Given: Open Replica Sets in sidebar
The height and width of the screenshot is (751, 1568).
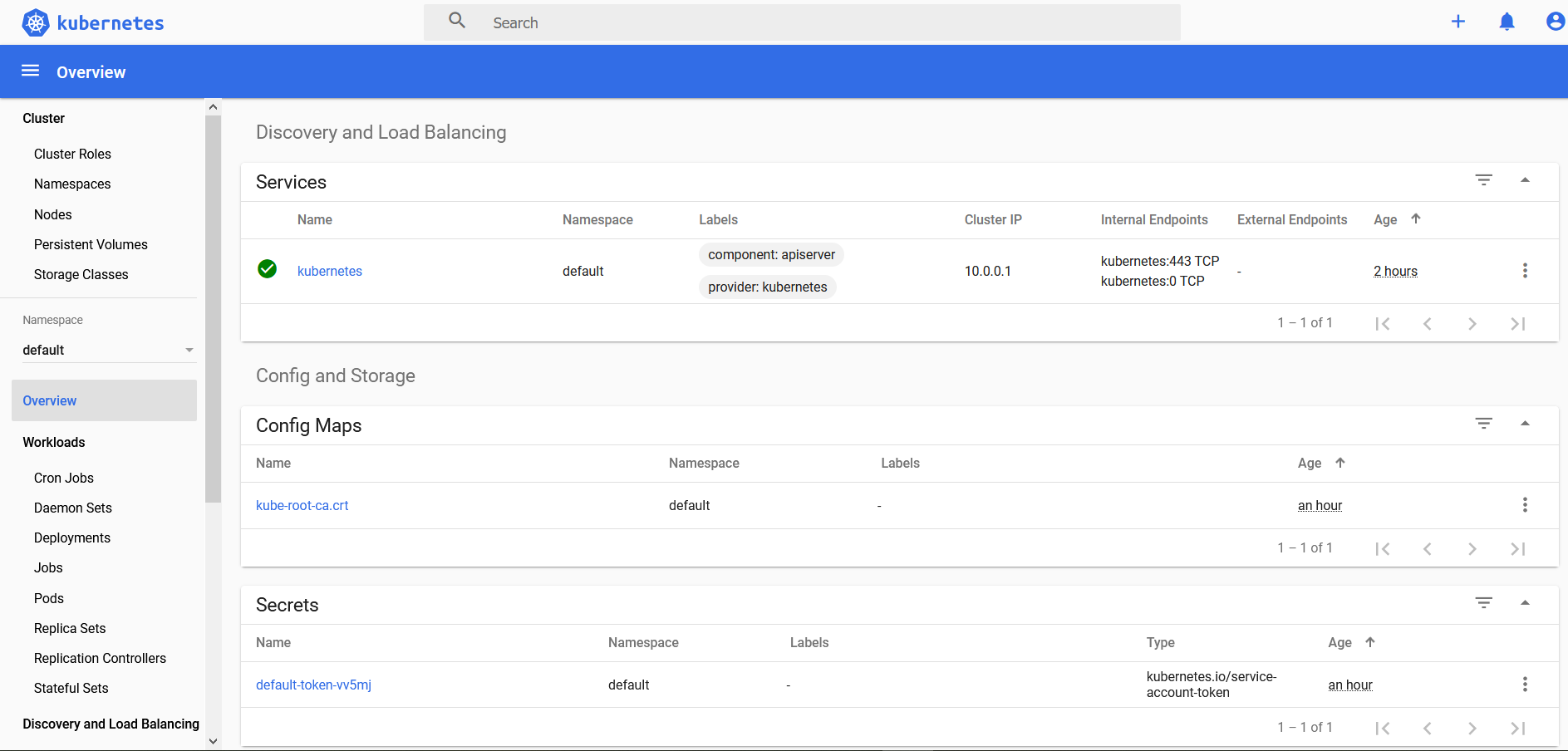Looking at the screenshot, I should point(70,628).
